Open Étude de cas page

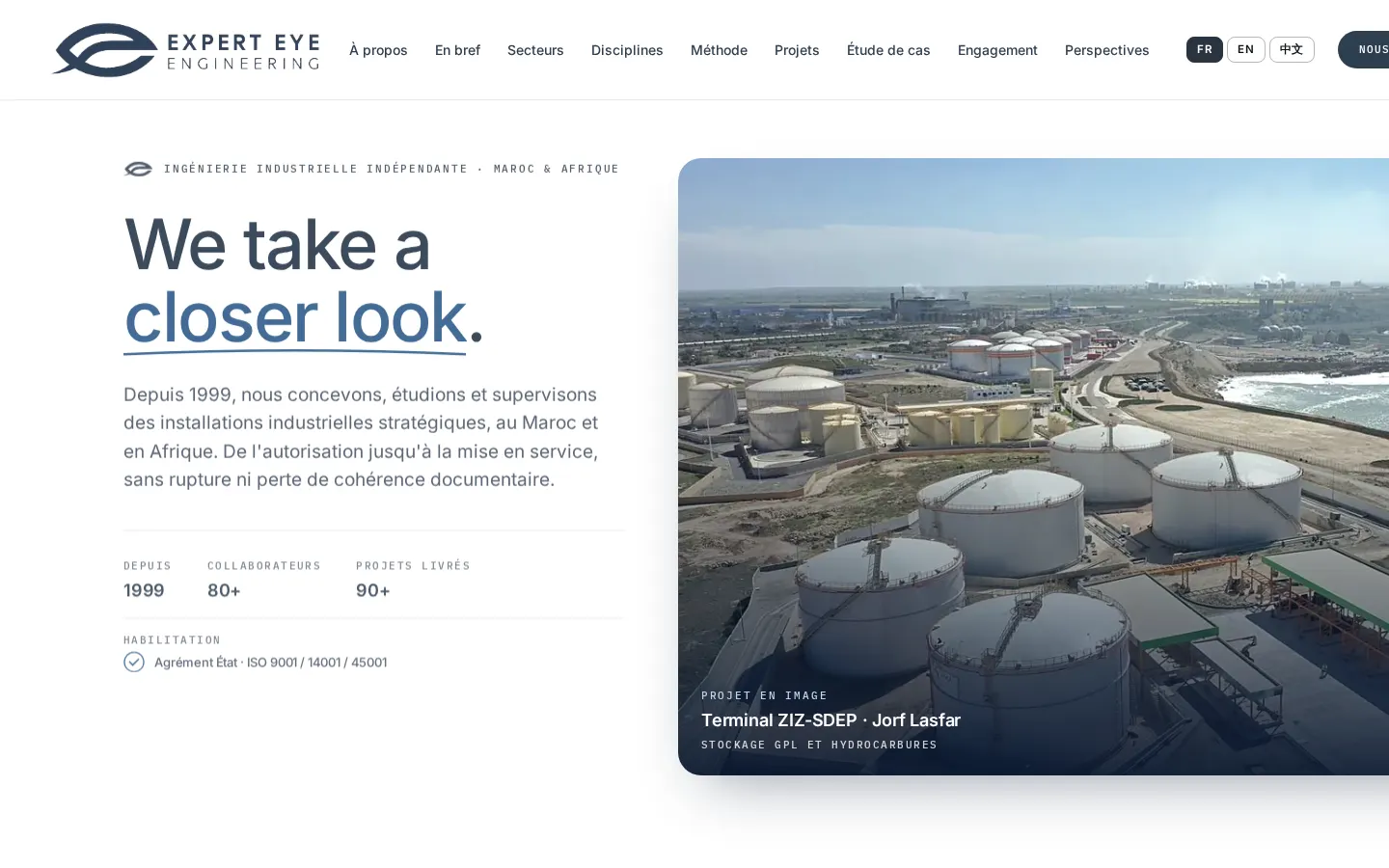coord(888,50)
